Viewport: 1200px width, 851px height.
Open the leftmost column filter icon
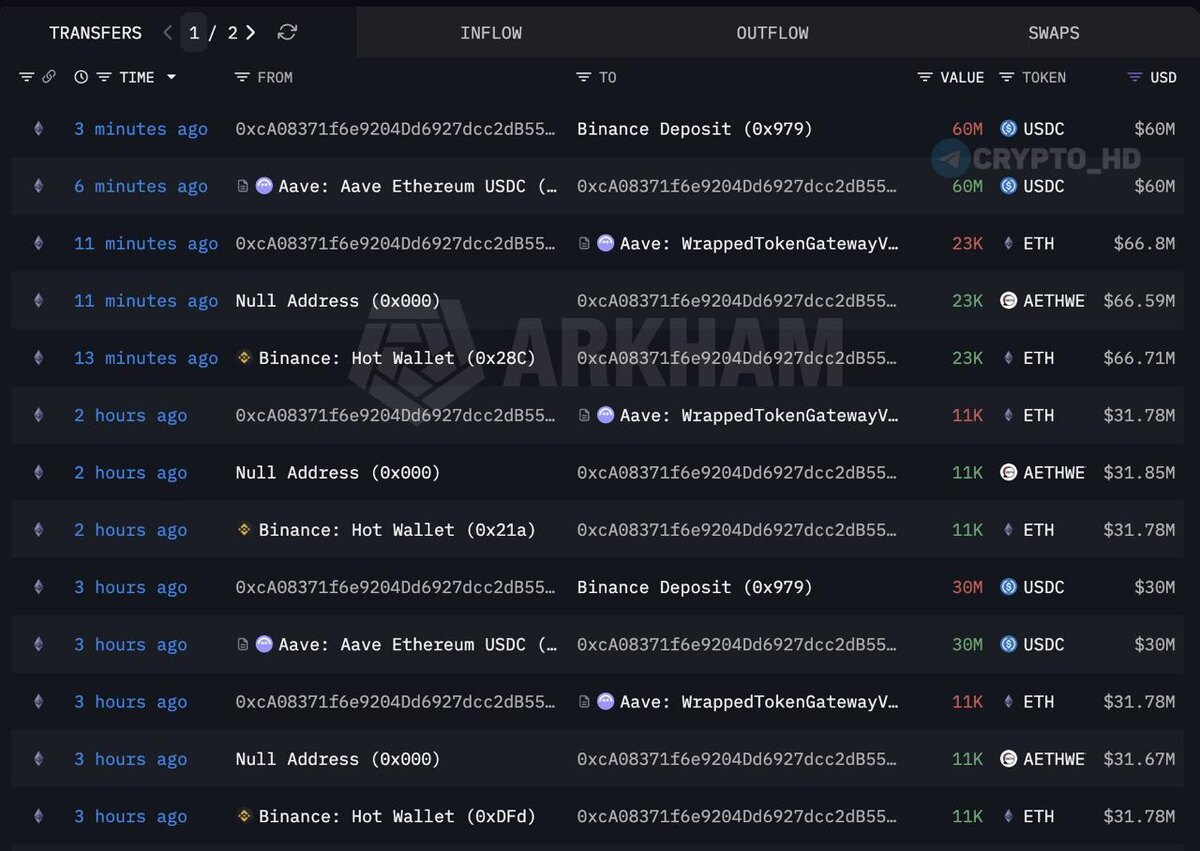[x=26, y=77]
